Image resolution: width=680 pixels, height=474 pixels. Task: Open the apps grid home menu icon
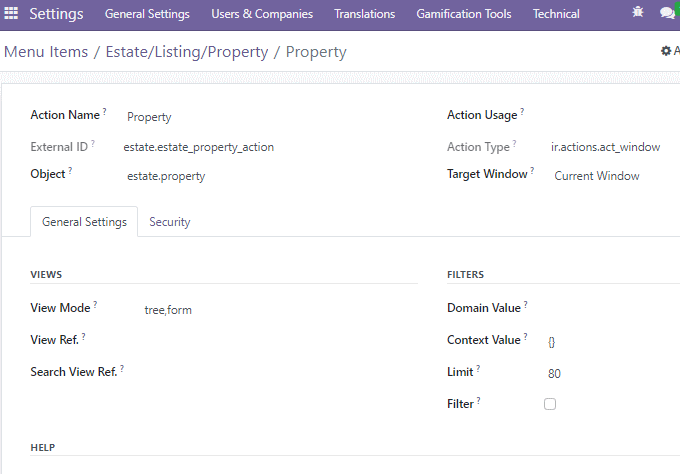click(11, 13)
